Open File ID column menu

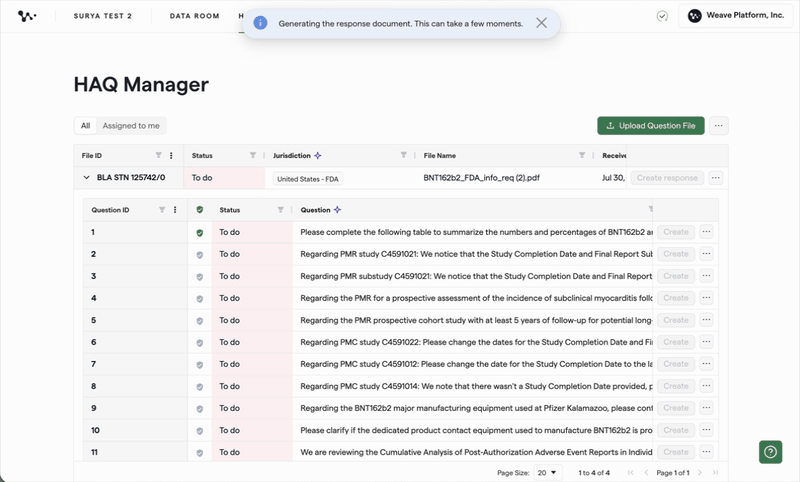click(x=171, y=155)
